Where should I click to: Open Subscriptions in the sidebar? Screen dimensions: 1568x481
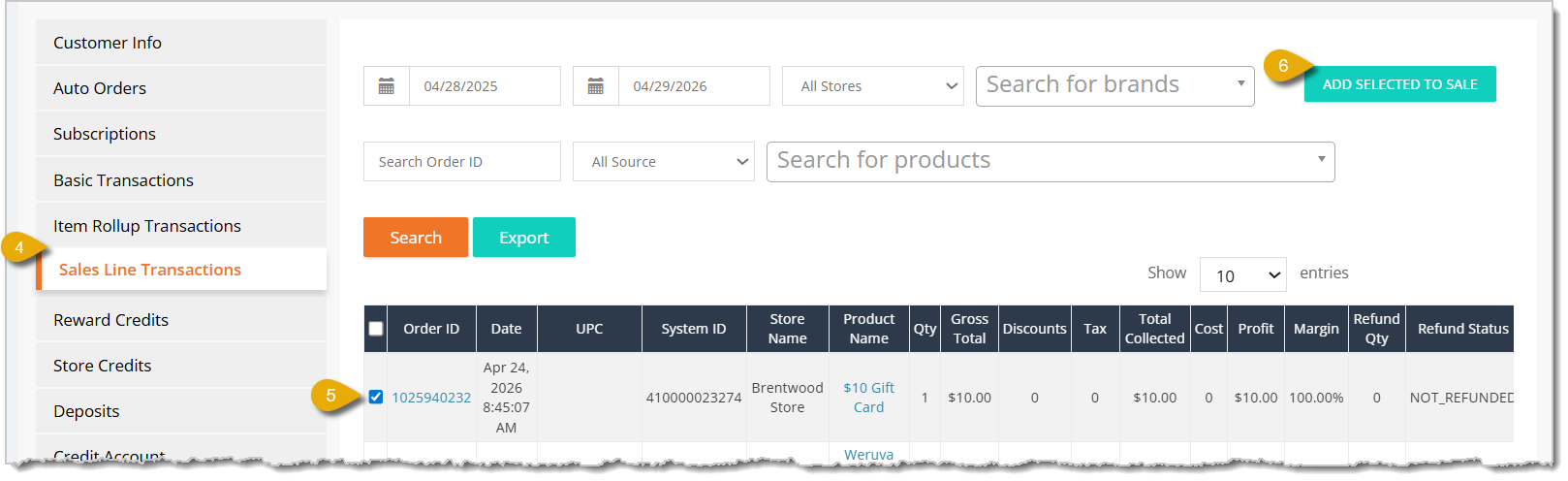pyautogui.click(x=181, y=134)
